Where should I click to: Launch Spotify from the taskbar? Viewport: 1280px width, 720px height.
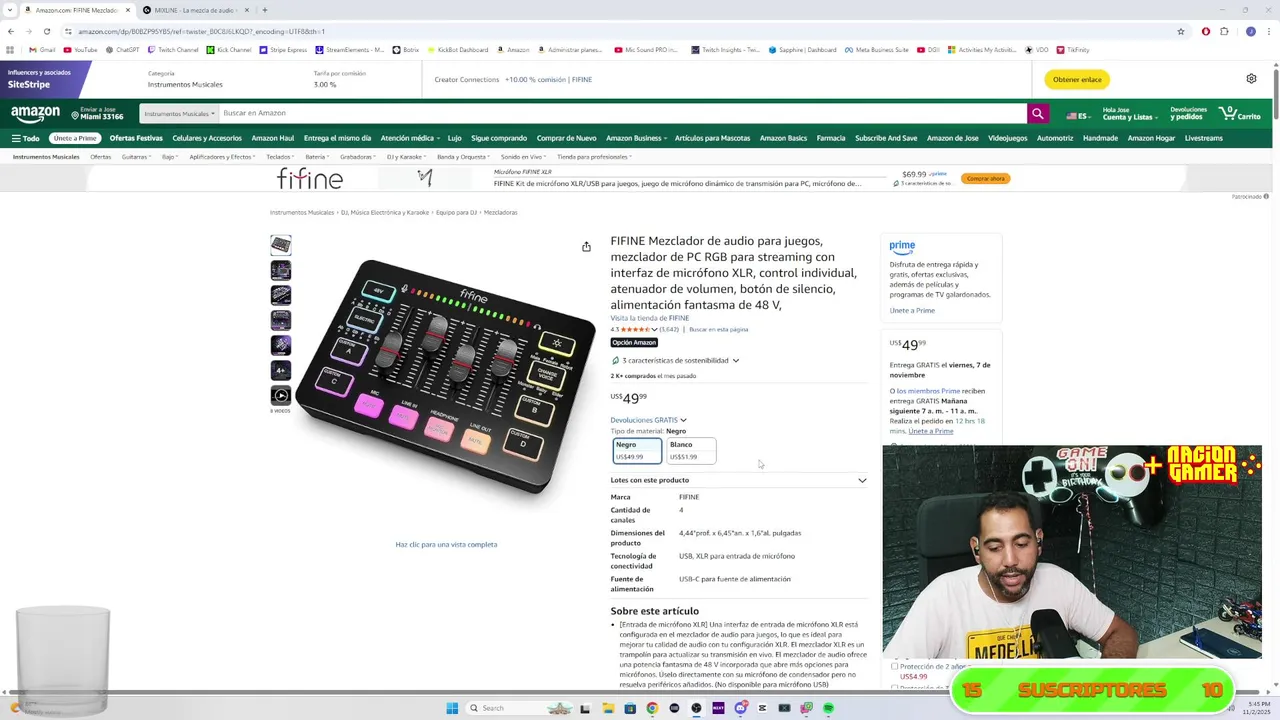pos(829,708)
